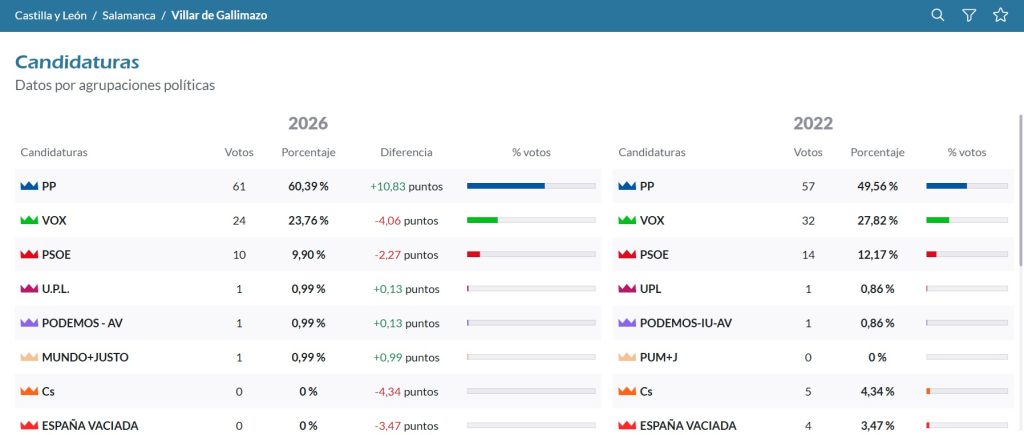Click the U.P.L. crown icon in 2026

point(29,289)
